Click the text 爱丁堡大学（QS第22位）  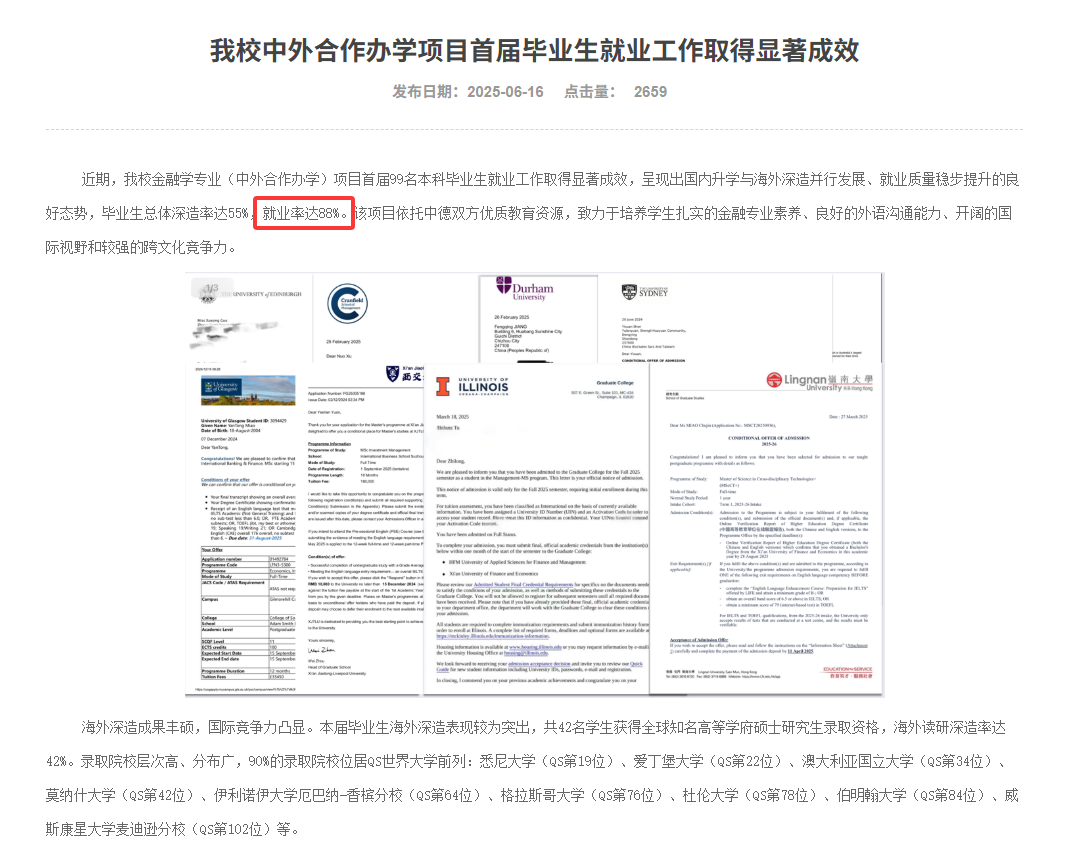[711, 762]
